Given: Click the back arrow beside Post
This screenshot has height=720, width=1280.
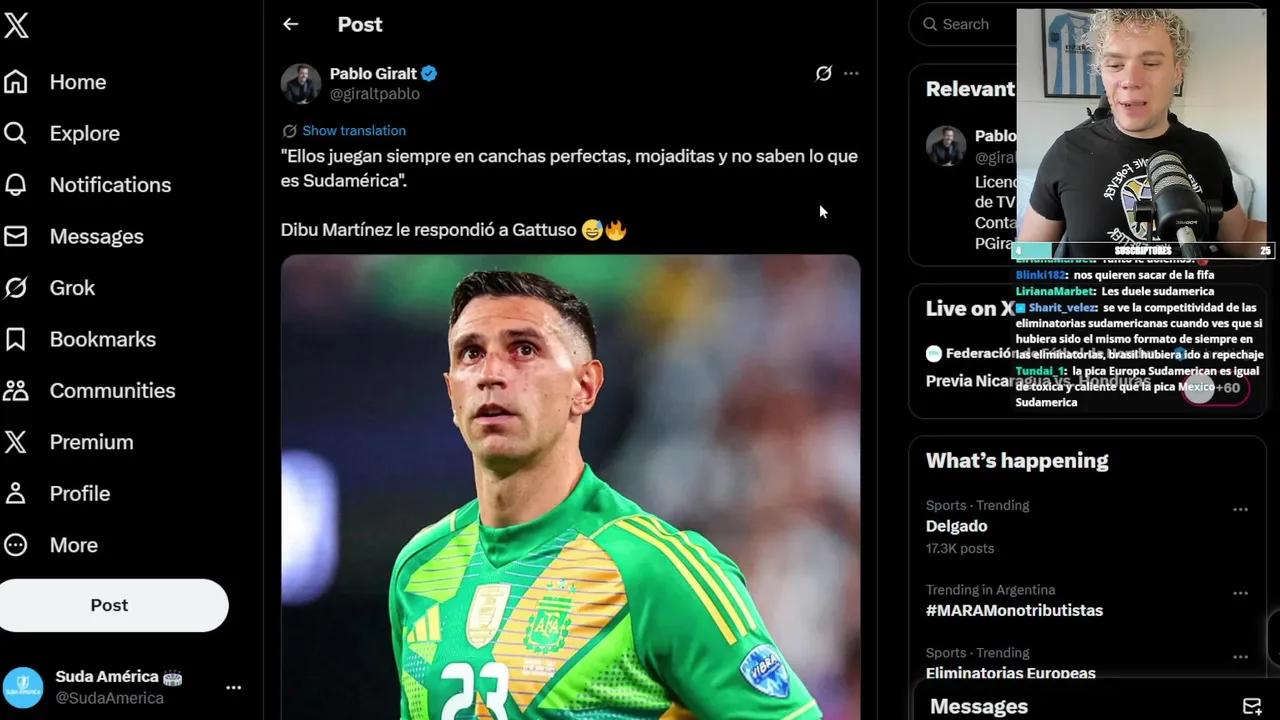Looking at the screenshot, I should (290, 24).
